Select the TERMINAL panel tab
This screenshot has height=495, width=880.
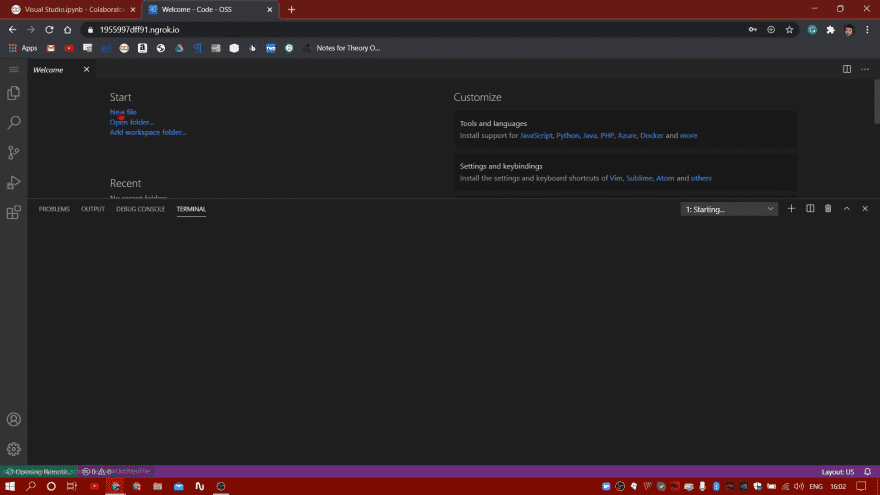191,209
